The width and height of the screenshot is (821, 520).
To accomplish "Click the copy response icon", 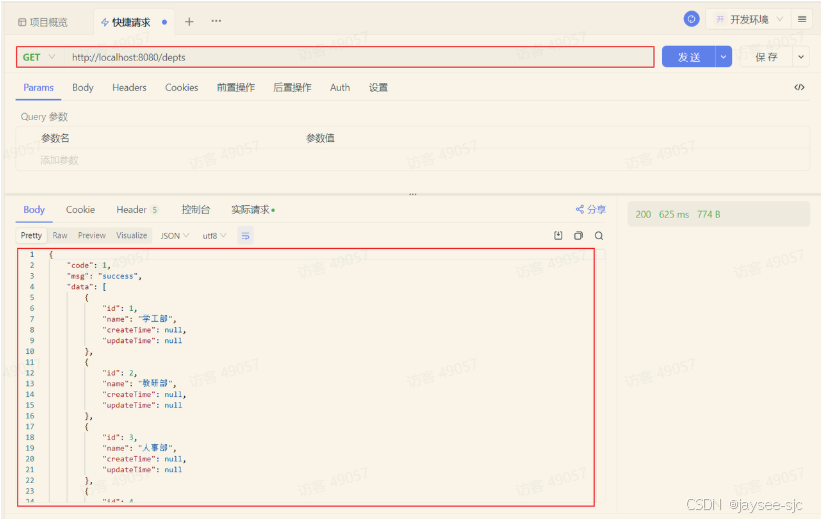I will [x=578, y=236].
